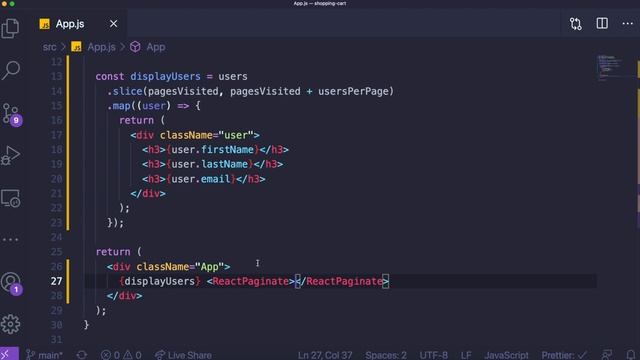Click return keyword on line 25

[x=113, y=252]
